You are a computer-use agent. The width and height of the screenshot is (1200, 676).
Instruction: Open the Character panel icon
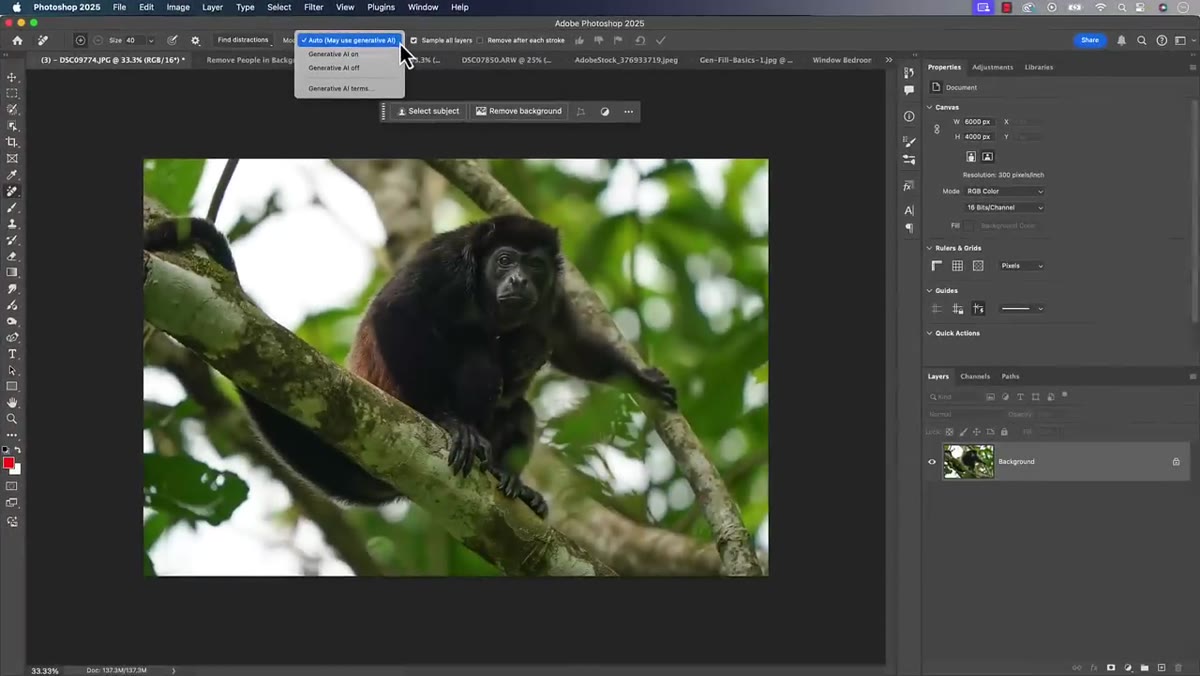(x=909, y=210)
